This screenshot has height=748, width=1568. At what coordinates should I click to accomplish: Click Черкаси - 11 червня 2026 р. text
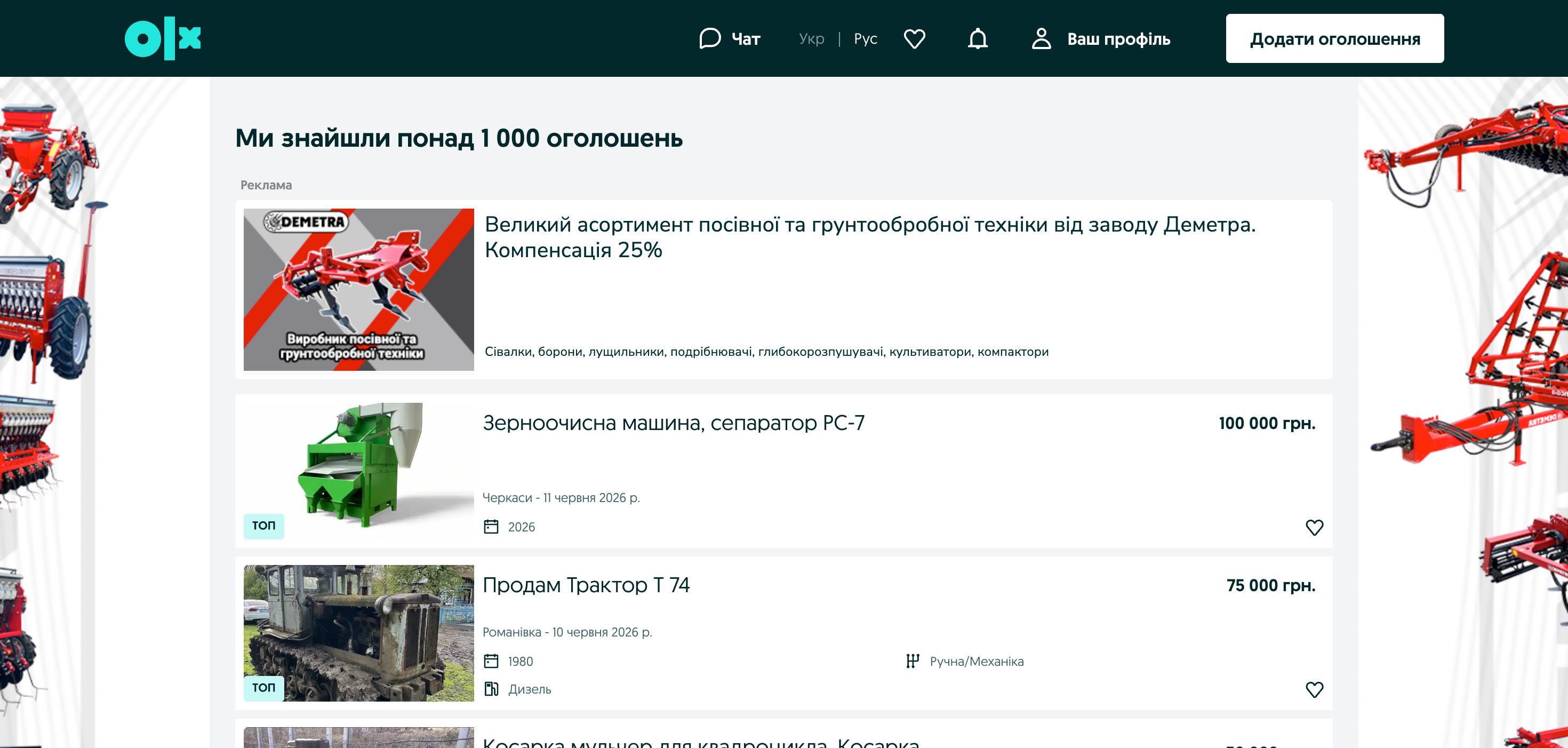pyautogui.click(x=561, y=498)
